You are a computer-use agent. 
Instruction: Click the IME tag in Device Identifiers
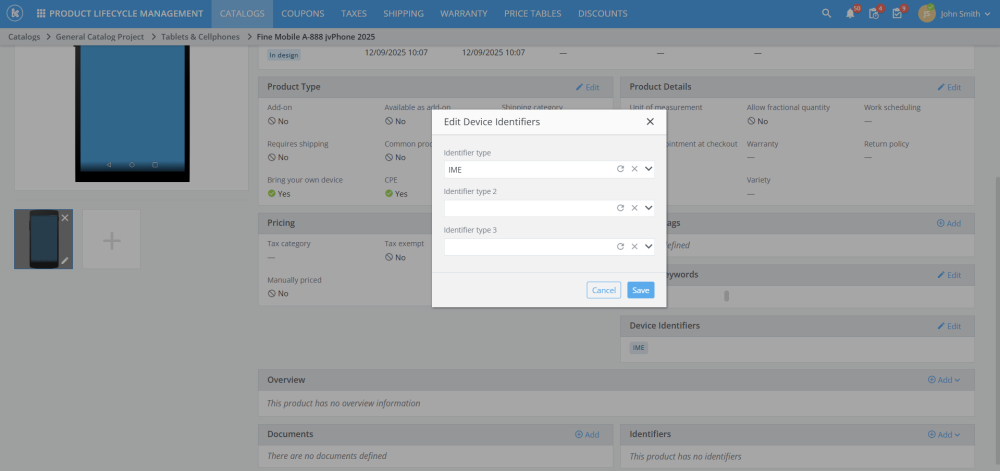click(x=638, y=348)
